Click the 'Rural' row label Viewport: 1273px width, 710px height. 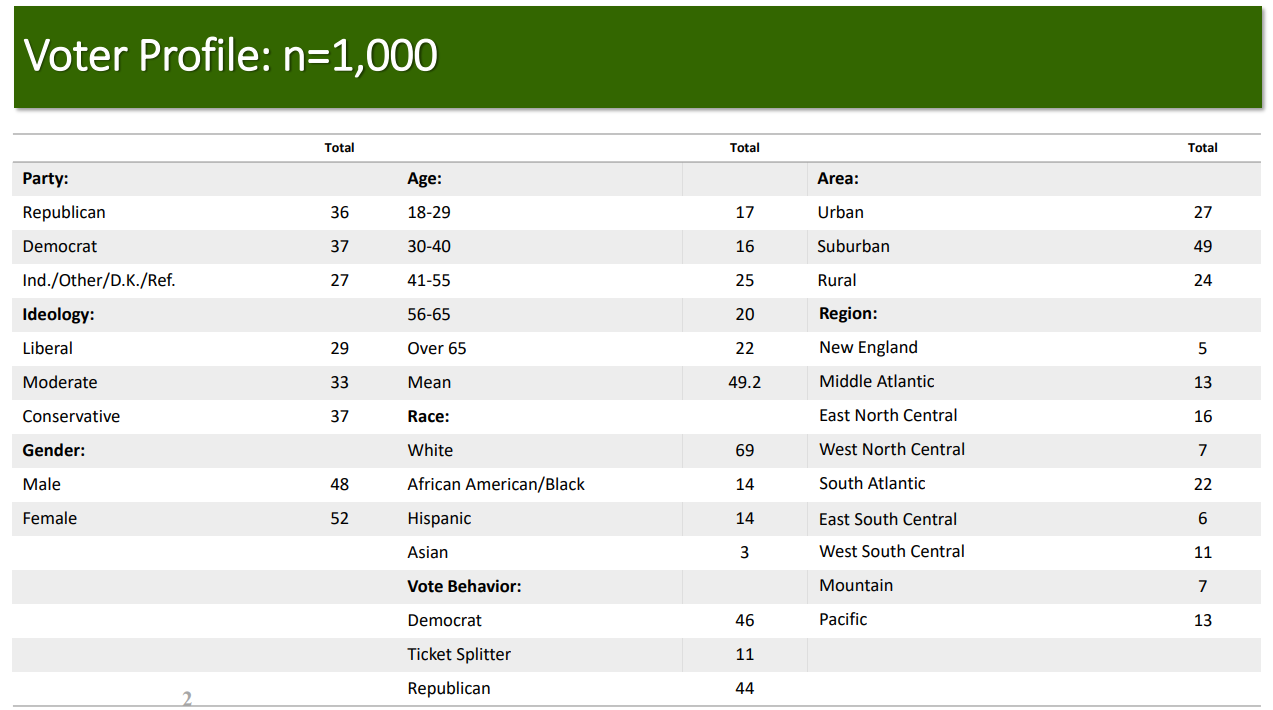837,281
